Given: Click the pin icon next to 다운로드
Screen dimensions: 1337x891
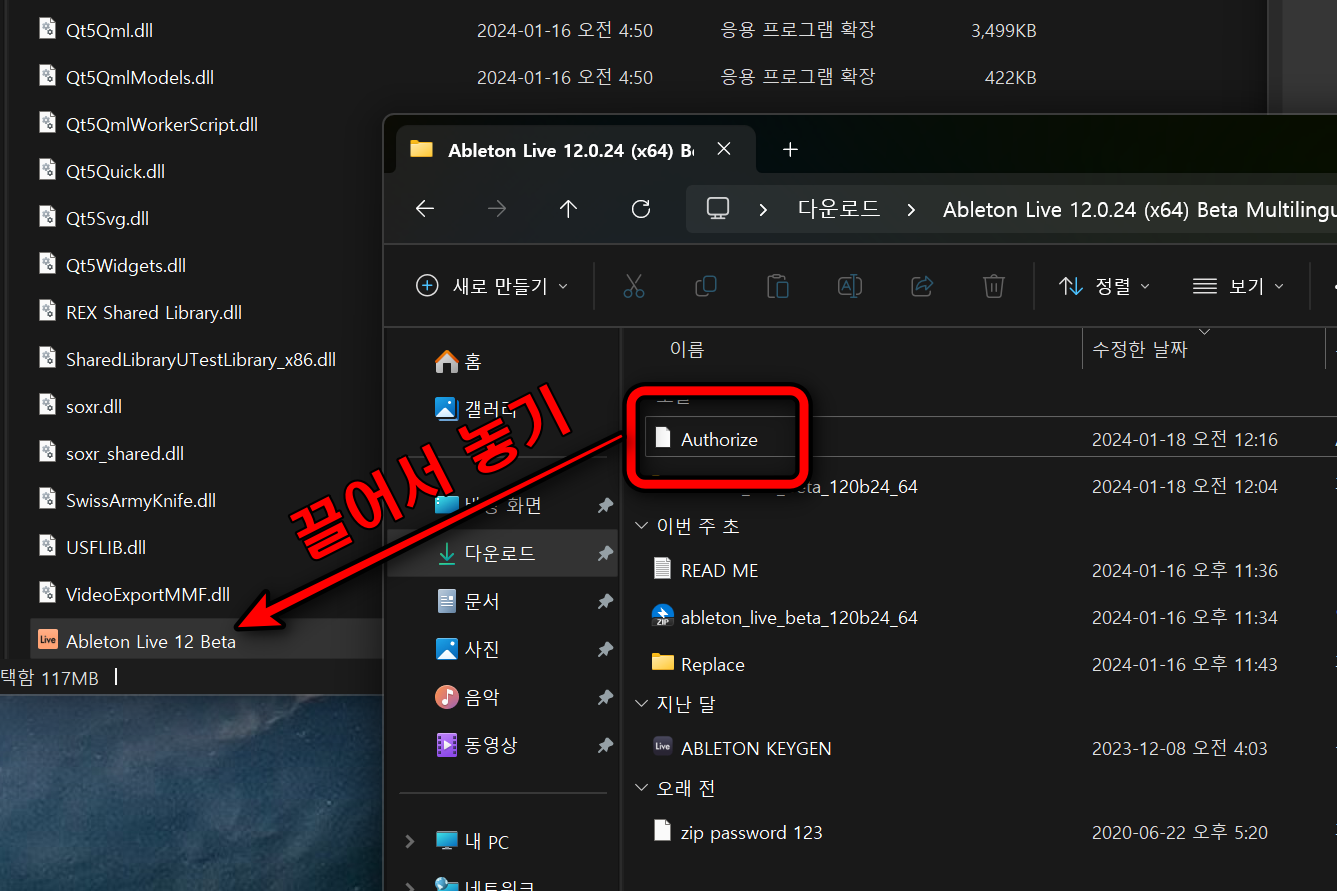Looking at the screenshot, I should (605, 553).
